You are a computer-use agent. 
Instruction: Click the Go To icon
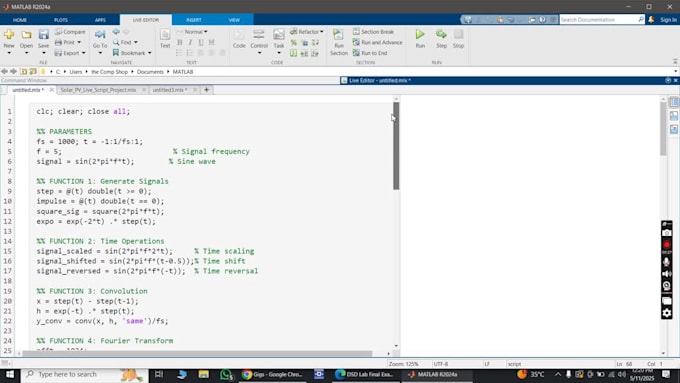[x=100, y=35]
